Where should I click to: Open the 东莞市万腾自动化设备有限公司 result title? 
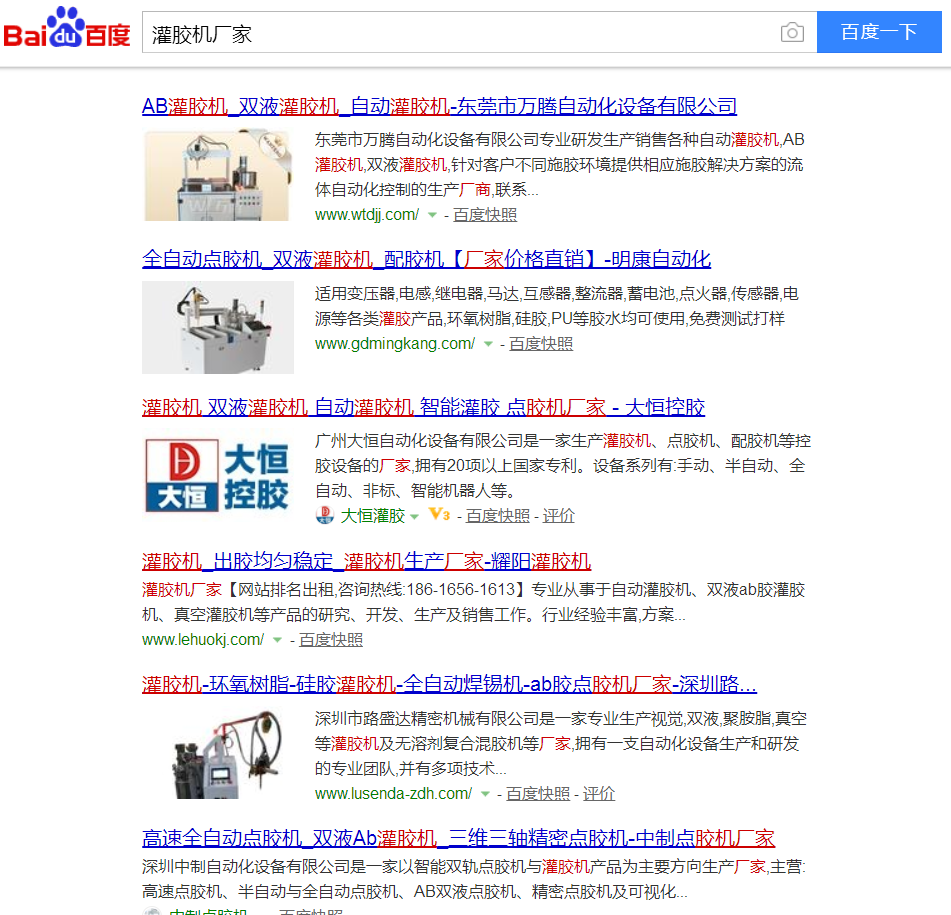[x=439, y=106]
